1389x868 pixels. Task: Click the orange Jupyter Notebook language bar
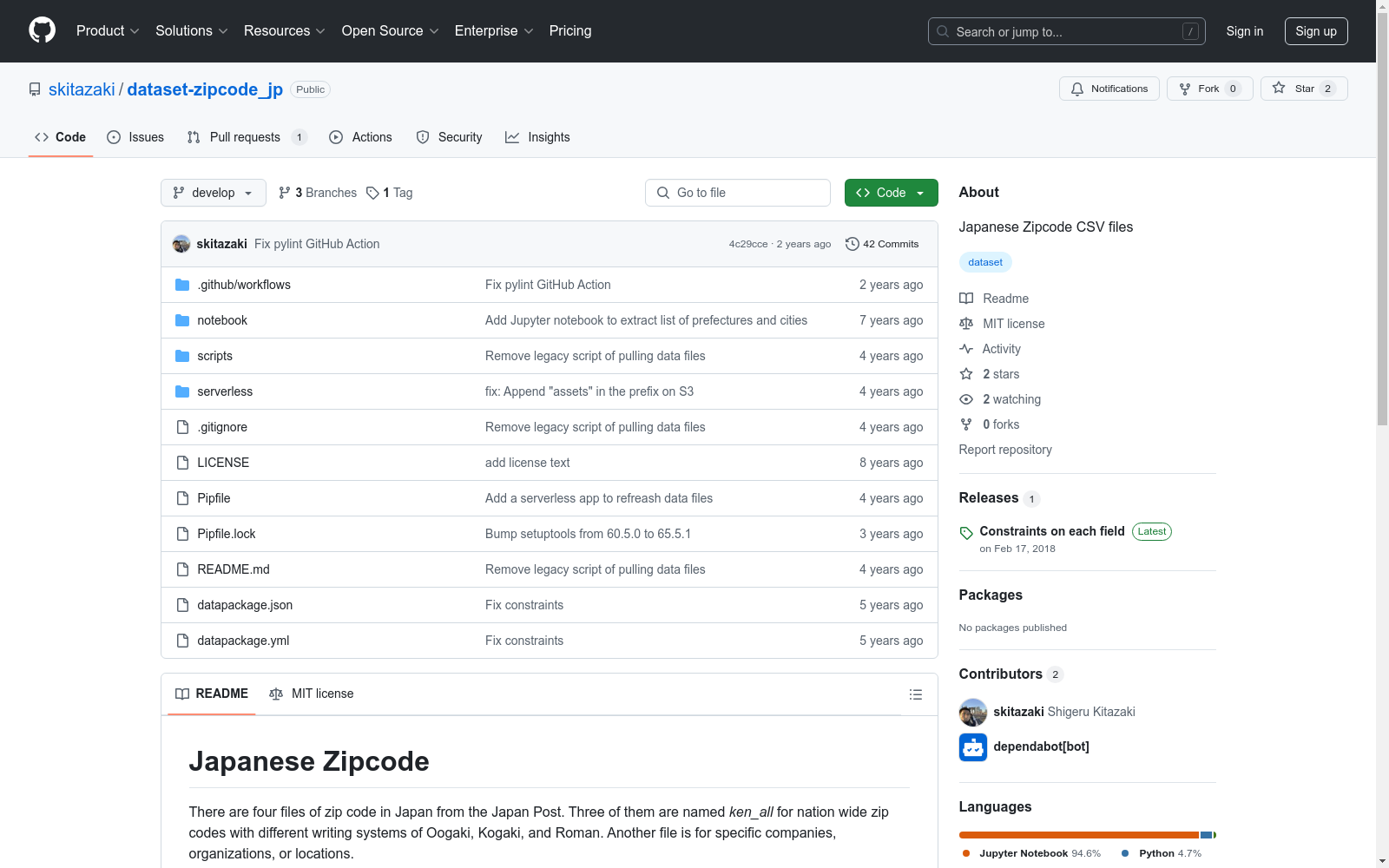[1079, 835]
